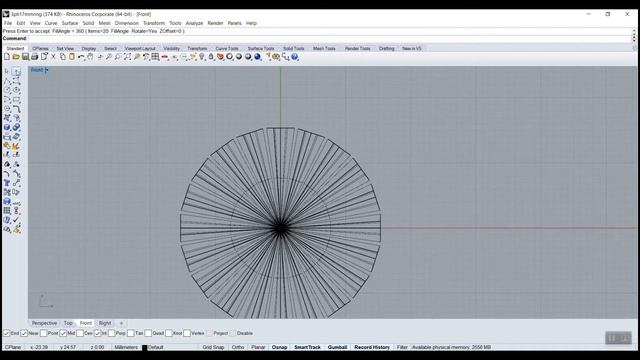Enable the Knot osnap checkbox
Image resolution: width=640 pixels, height=360 pixels.
coord(169,333)
